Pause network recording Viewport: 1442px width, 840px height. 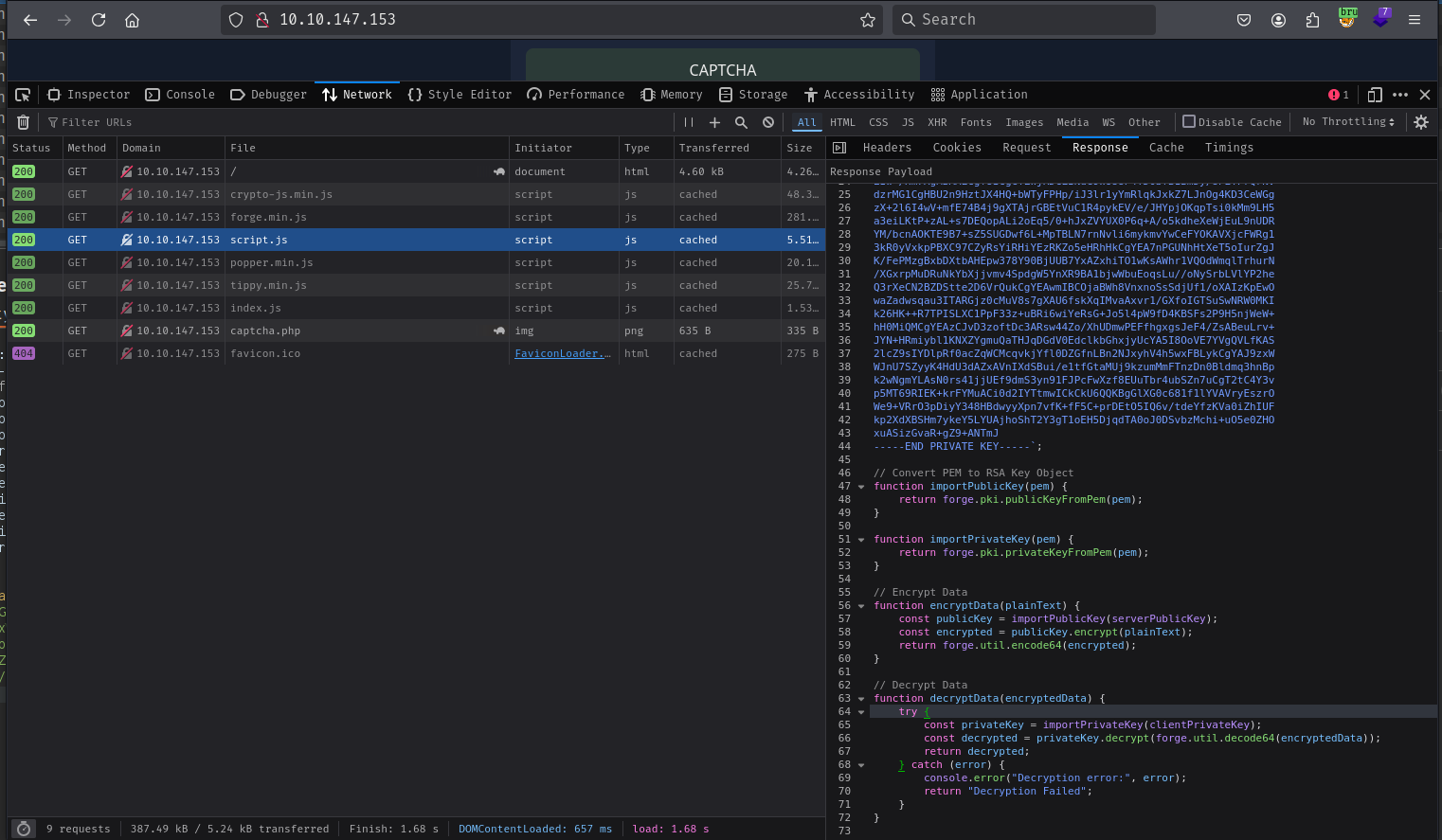(689, 122)
